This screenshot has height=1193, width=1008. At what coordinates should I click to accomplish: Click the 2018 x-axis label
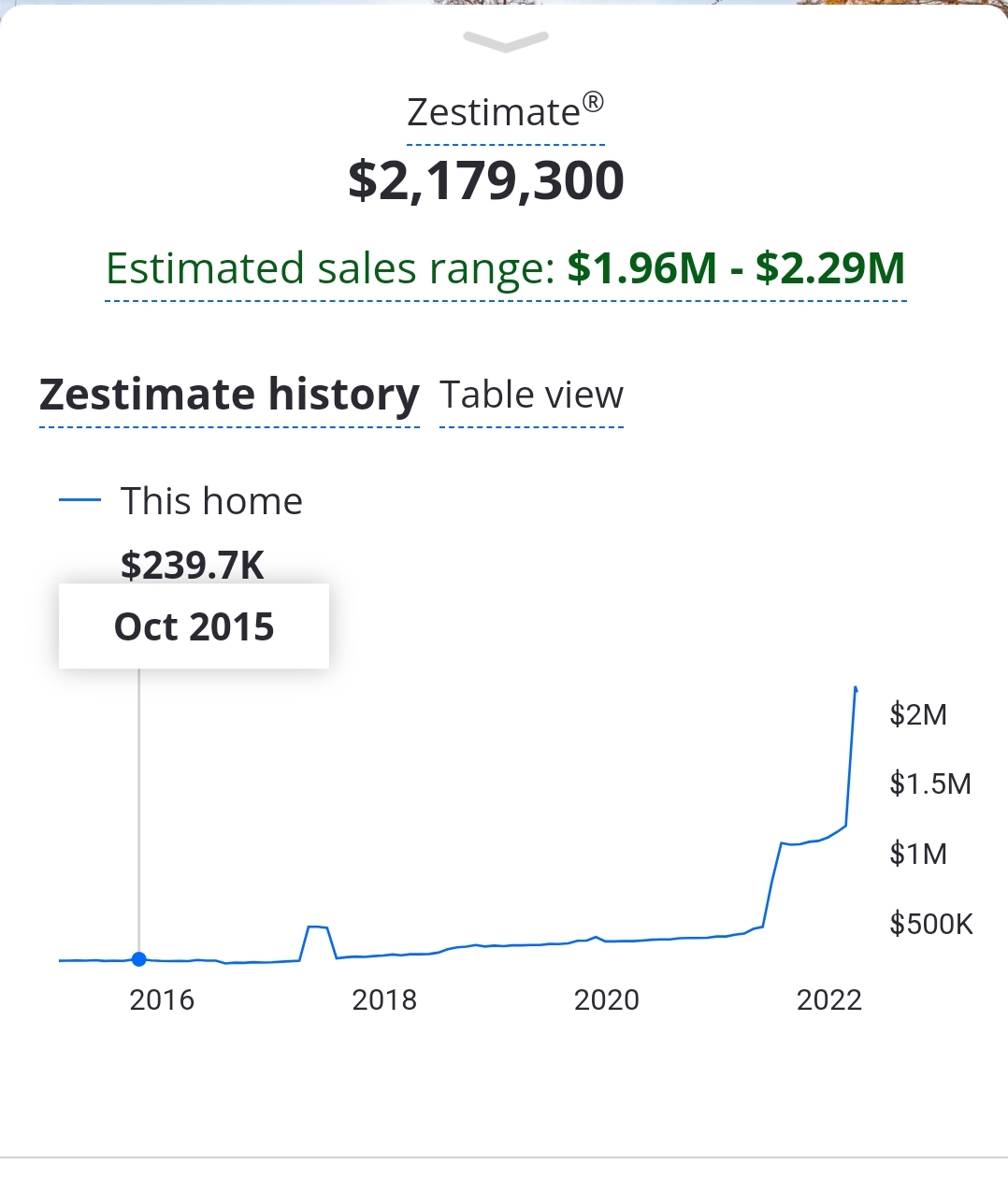384,999
